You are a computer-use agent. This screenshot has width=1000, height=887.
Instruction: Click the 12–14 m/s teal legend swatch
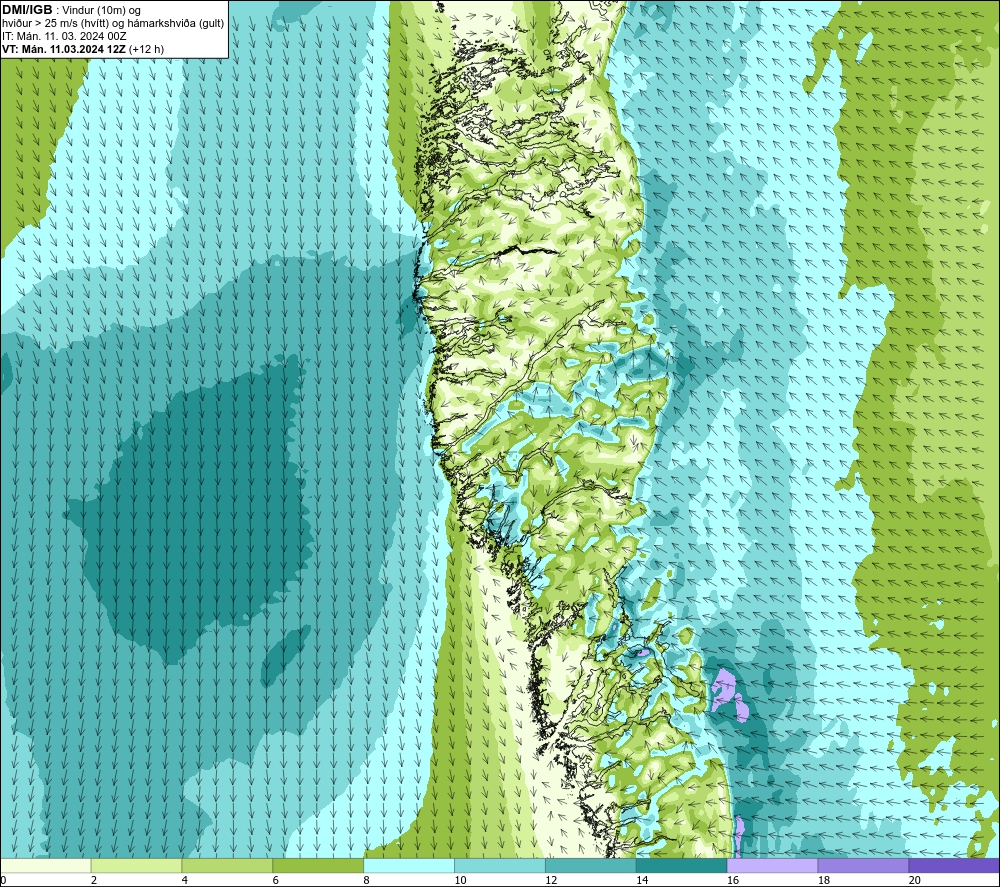(591, 865)
